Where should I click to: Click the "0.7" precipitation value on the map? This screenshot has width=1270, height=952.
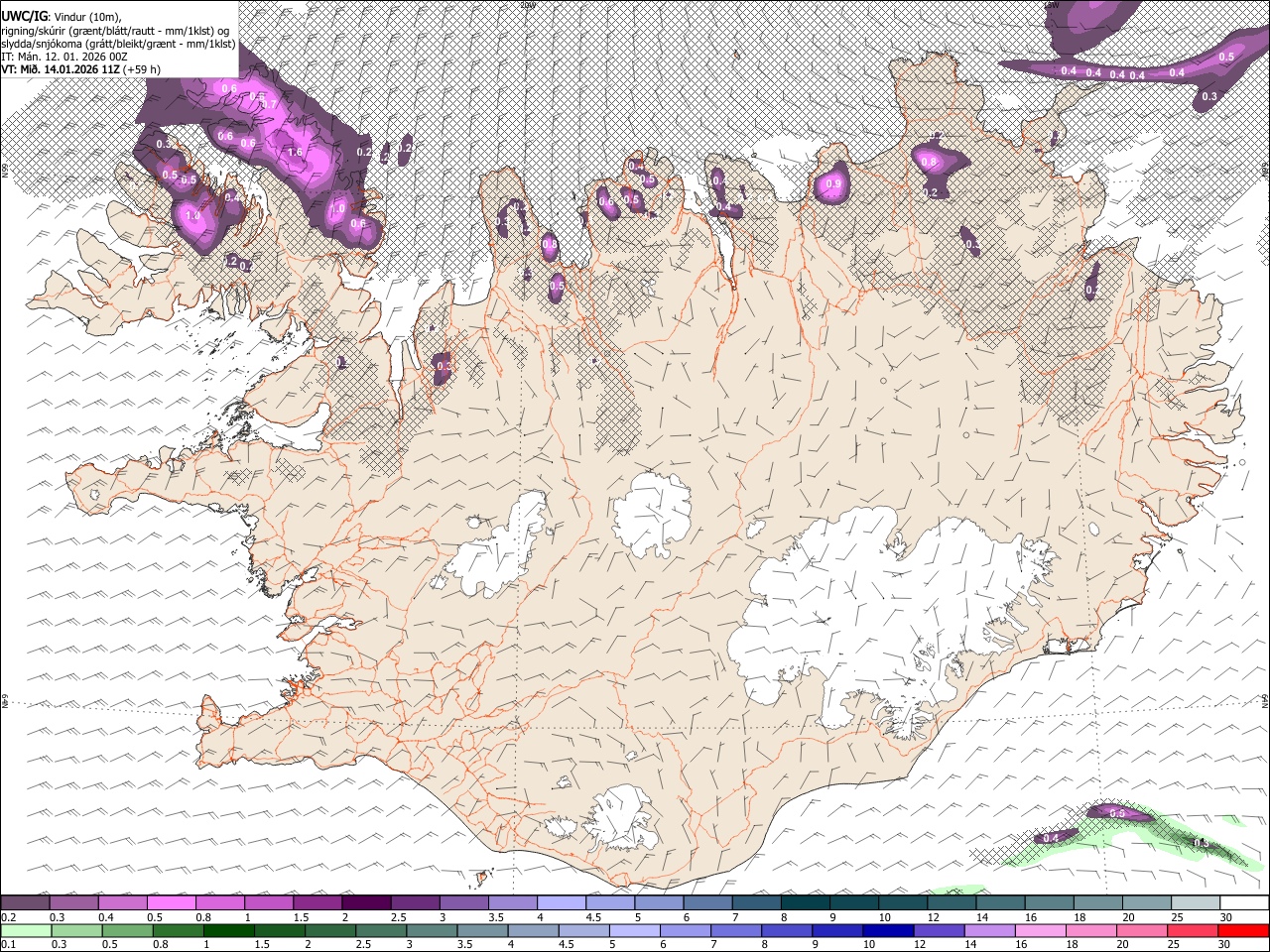[269, 103]
